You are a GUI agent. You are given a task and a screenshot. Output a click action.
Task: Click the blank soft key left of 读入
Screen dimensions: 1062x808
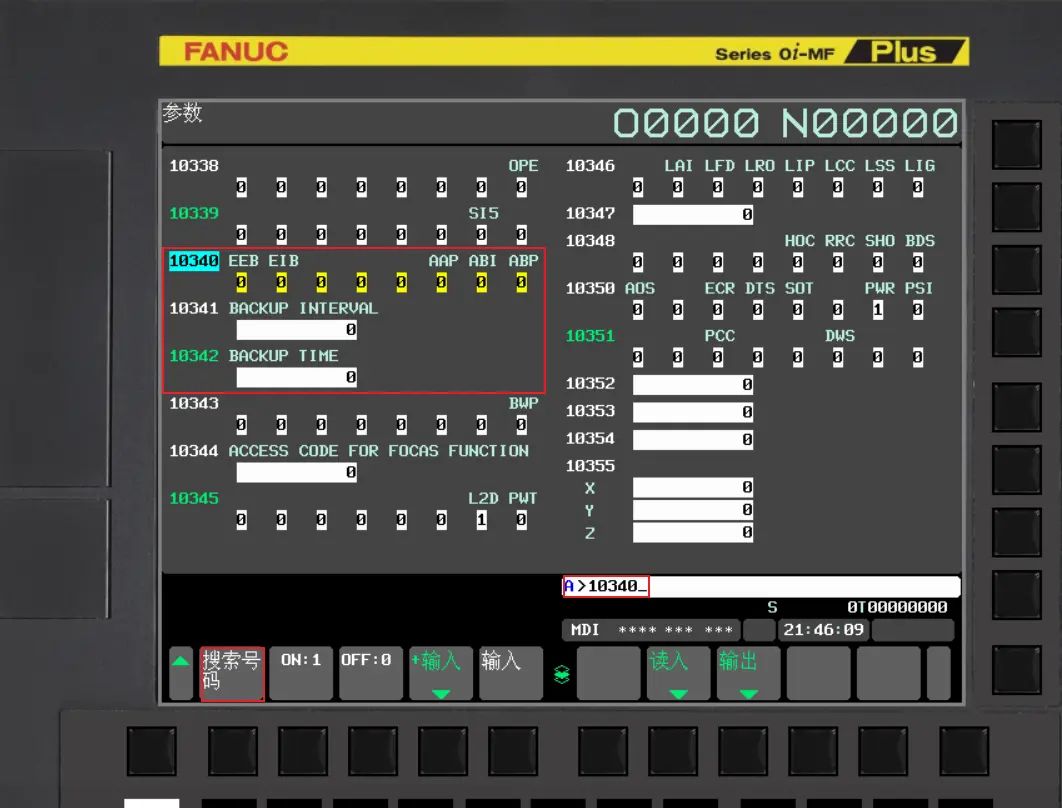tap(608, 673)
